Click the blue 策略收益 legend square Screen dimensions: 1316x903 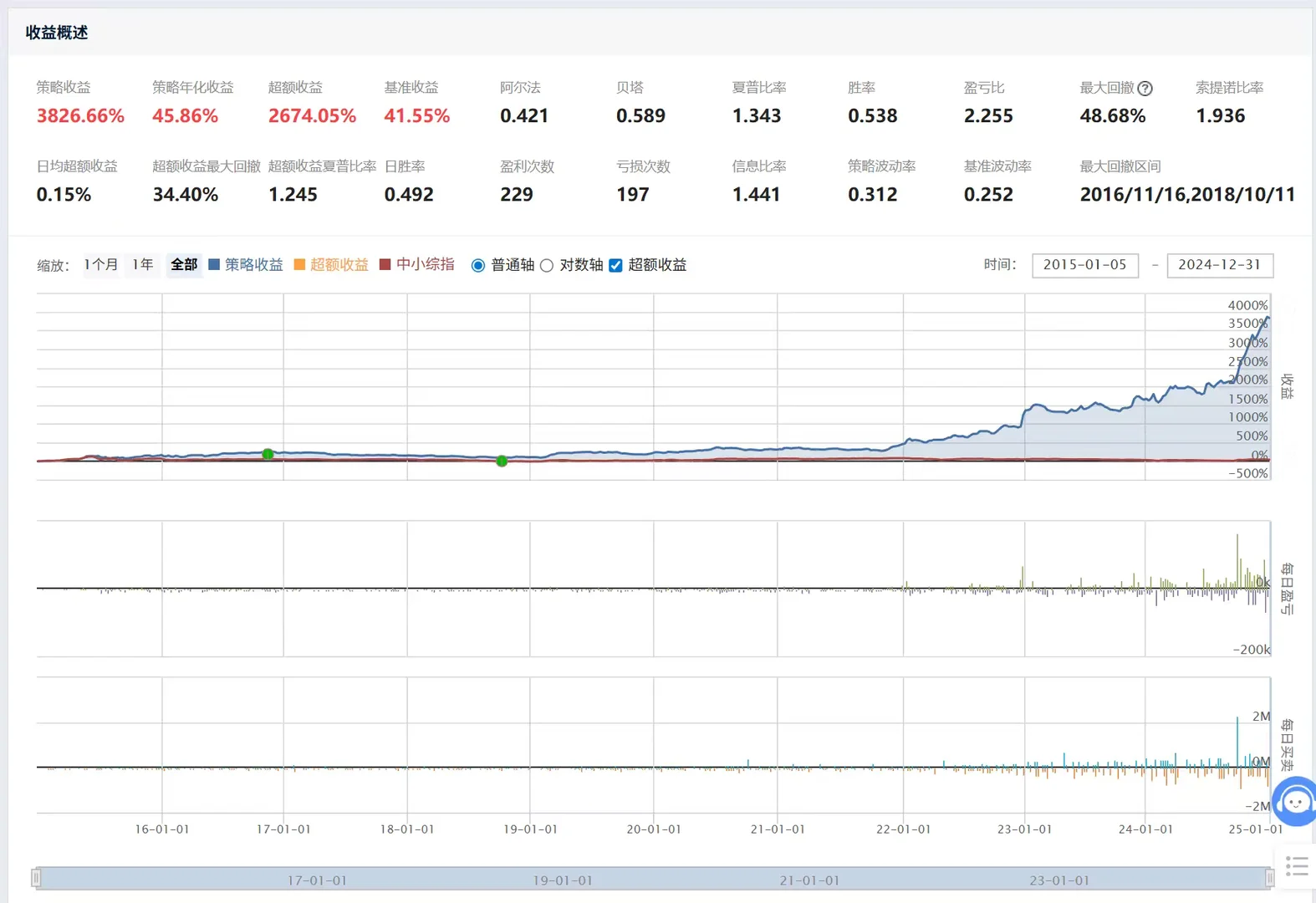(214, 264)
